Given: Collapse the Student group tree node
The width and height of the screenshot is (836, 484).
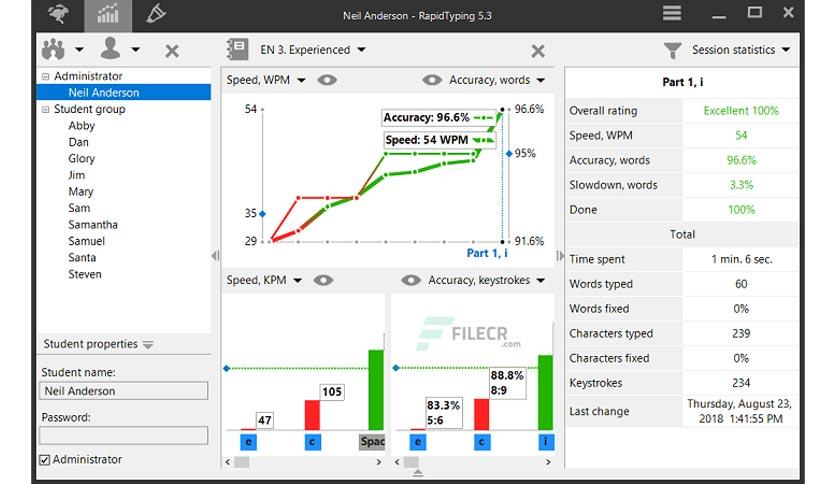Looking at the screenshot, I should coord(46,109).
